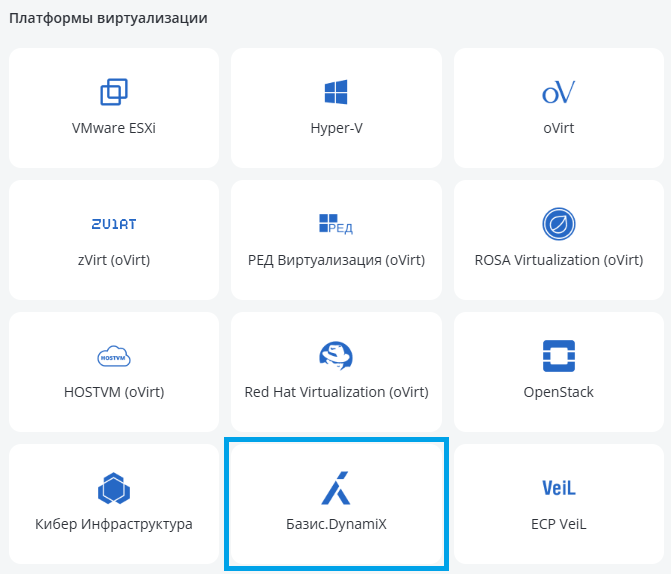Select the Hyper-V label
This screenshot has width=671, height=574.
click(336, 128)
